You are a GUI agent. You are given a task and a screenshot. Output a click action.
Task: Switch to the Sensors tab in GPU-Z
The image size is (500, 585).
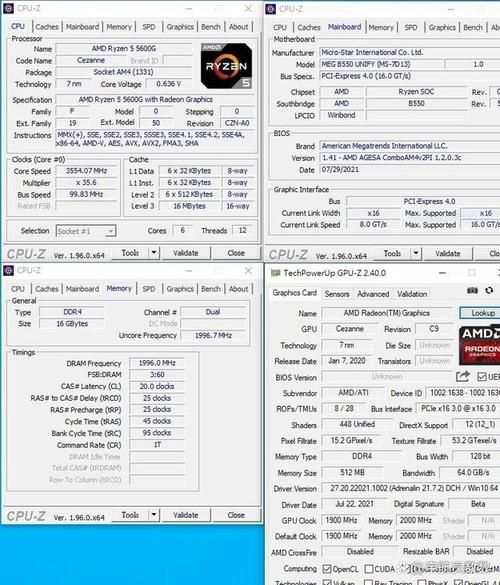point(337,294)
